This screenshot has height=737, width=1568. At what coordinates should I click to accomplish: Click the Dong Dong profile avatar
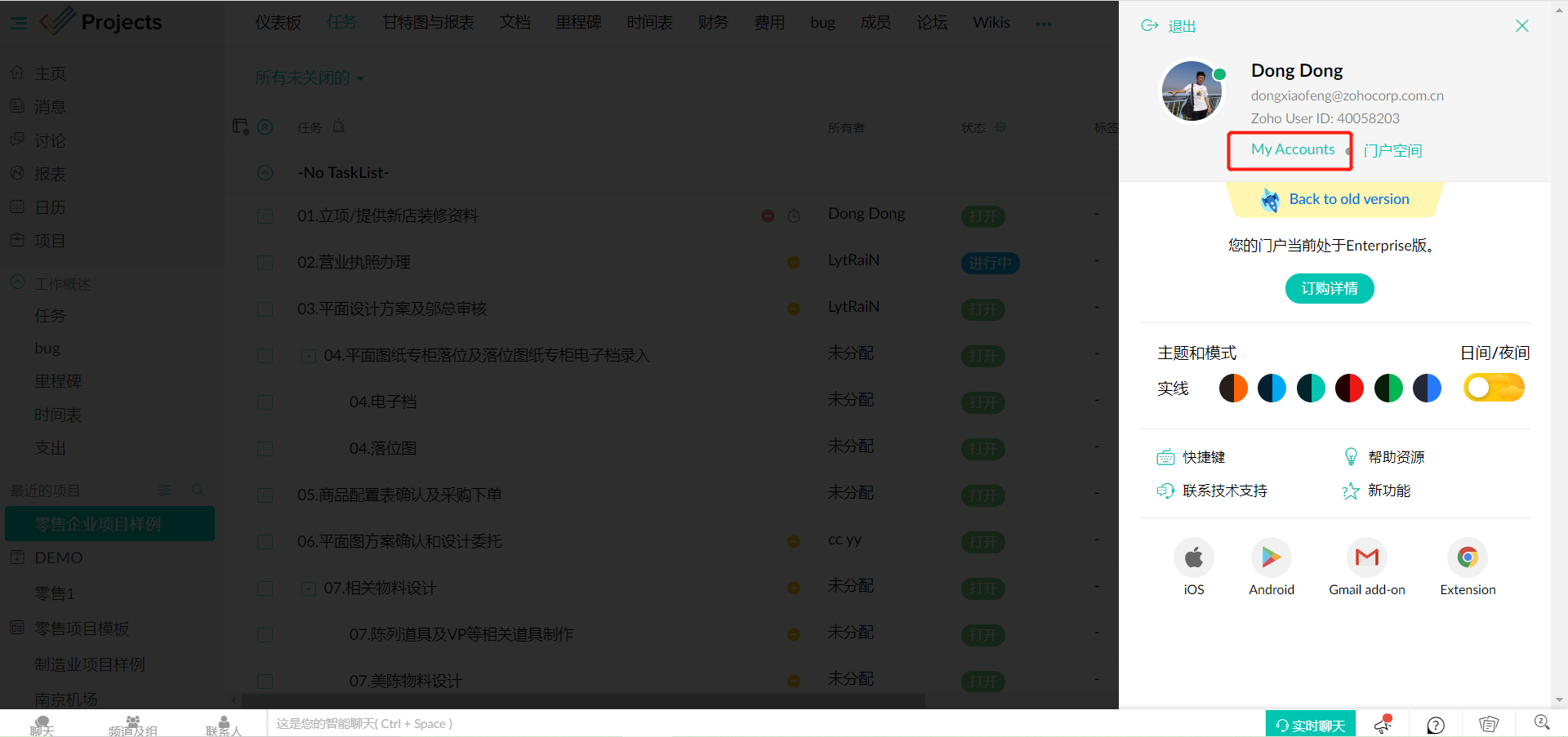pos(1192,91)
